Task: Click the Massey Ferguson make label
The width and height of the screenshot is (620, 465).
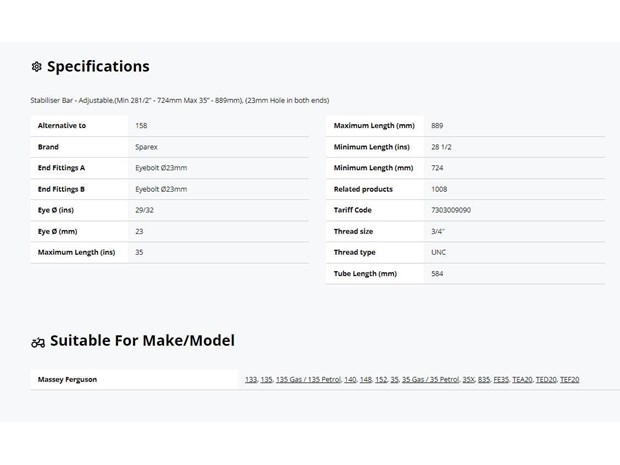Action: point(67,379)
